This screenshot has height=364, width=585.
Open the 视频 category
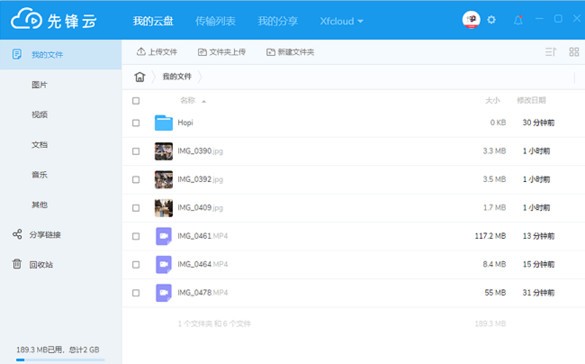39,114
